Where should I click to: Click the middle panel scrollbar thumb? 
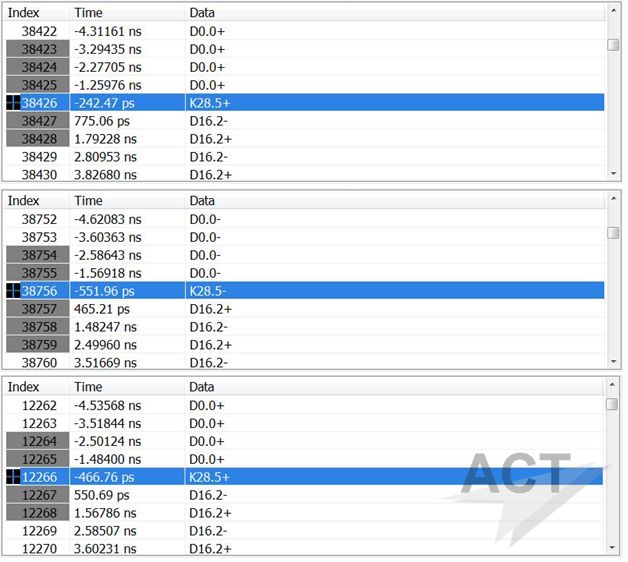(613, 233)
